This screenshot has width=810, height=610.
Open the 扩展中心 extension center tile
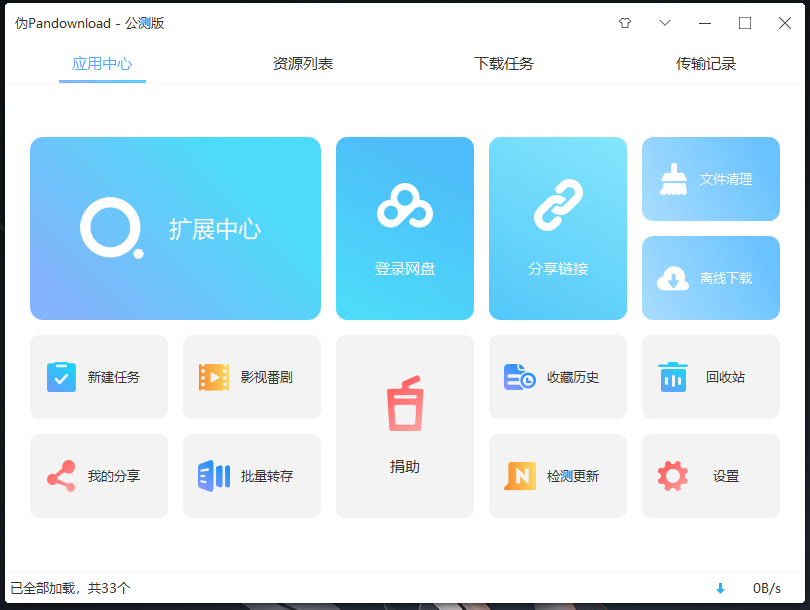175,228
